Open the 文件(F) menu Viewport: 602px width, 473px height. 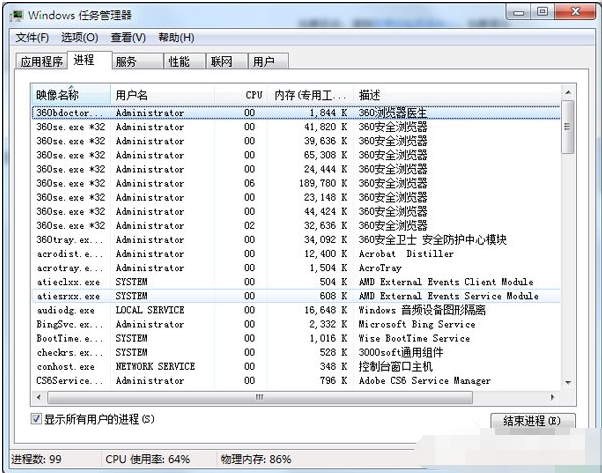[x=31, y=38]
